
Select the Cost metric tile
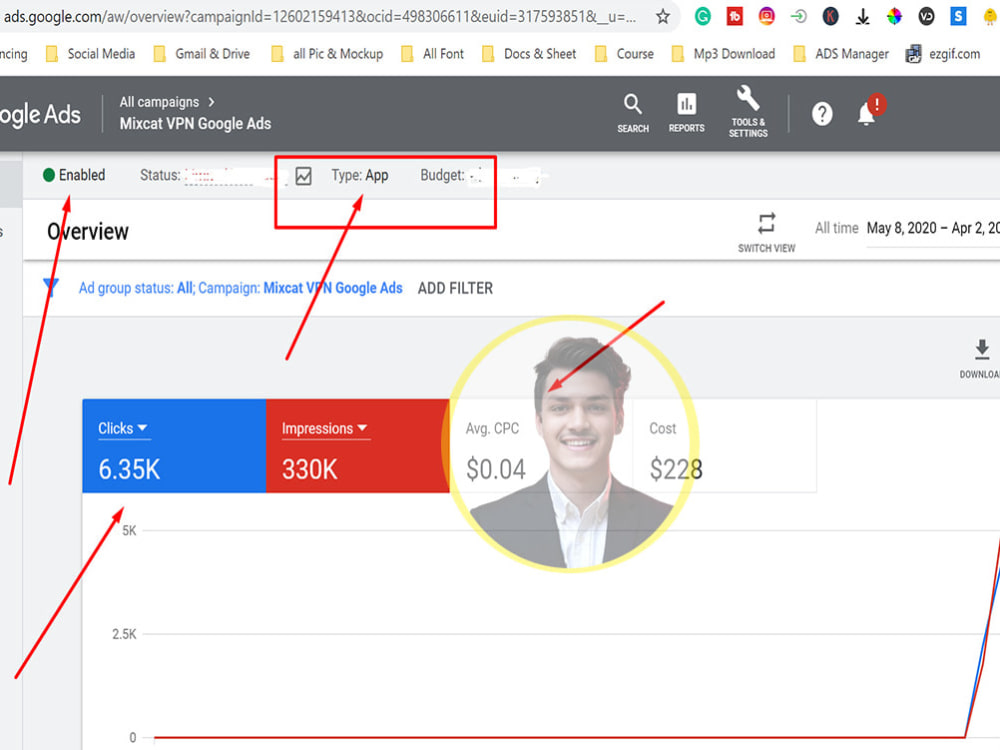[x=724, y=446]
